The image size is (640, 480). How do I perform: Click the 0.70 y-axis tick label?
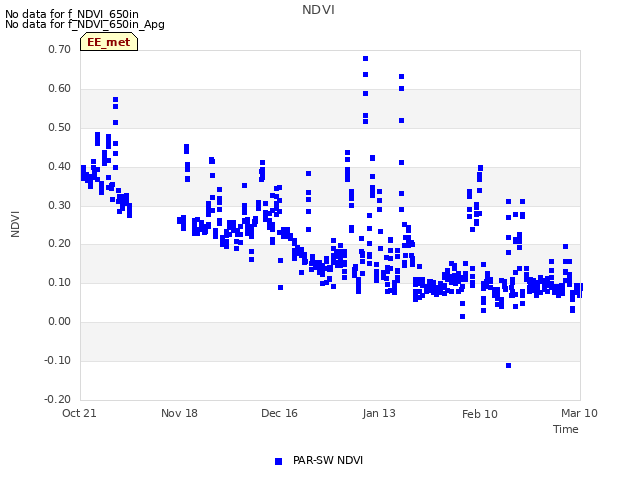point(59,49)
